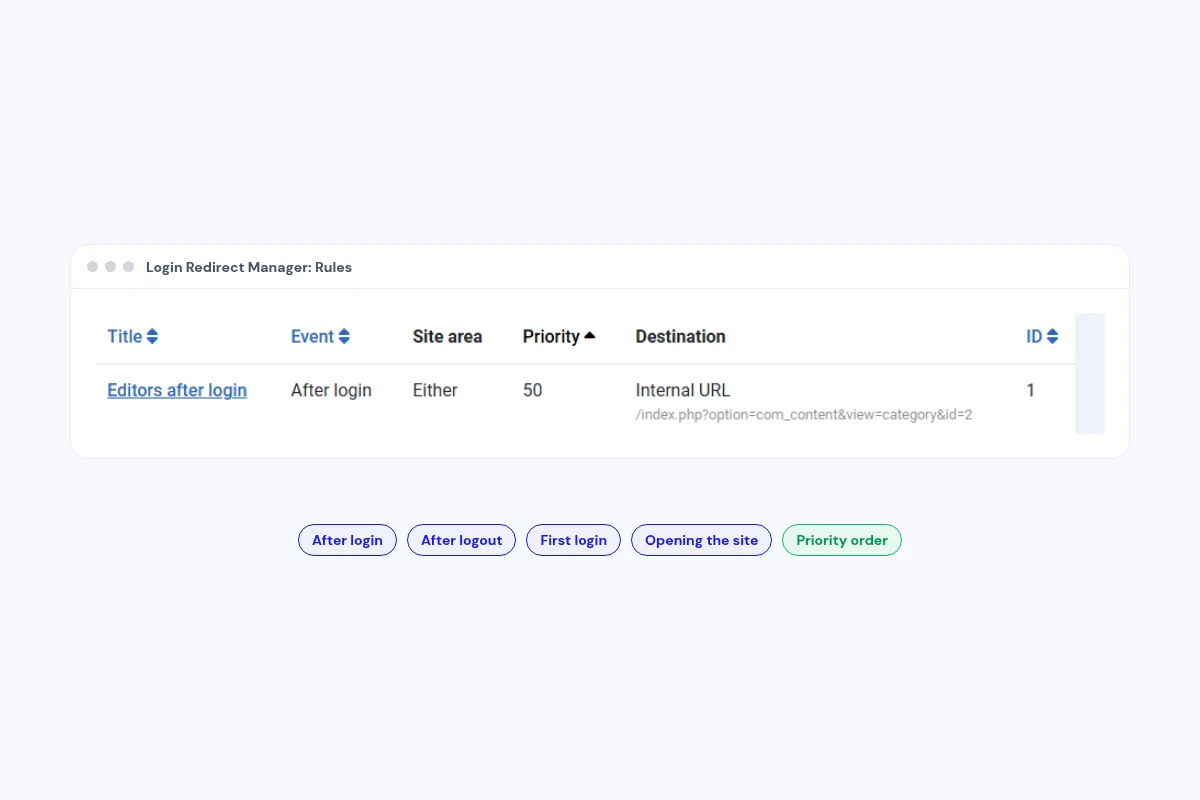
Task: Click the Priority column header text
Action: (x=551, y=337)
